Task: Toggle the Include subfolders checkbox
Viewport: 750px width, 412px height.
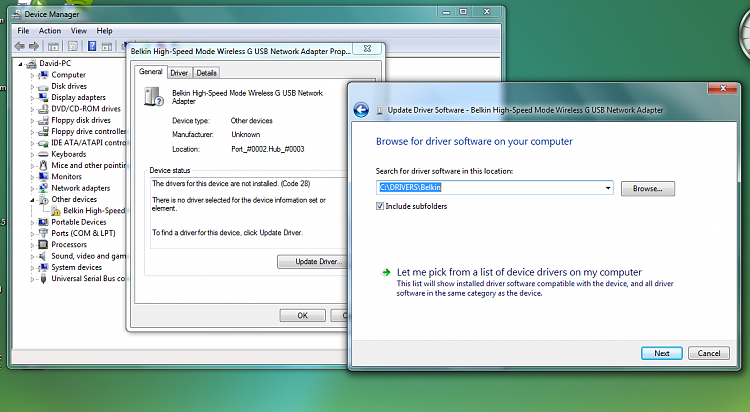Action: click(x=380, y=206)
